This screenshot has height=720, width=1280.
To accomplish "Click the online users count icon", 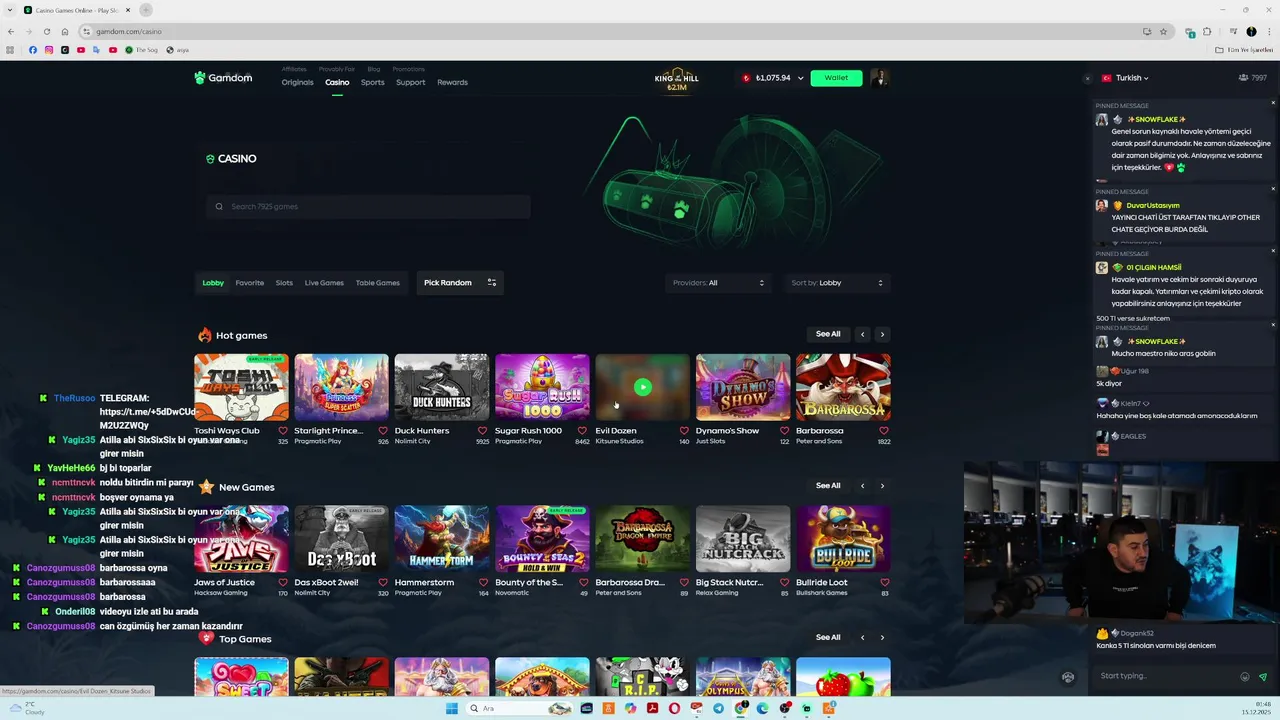I will [x=1243, y=78].
